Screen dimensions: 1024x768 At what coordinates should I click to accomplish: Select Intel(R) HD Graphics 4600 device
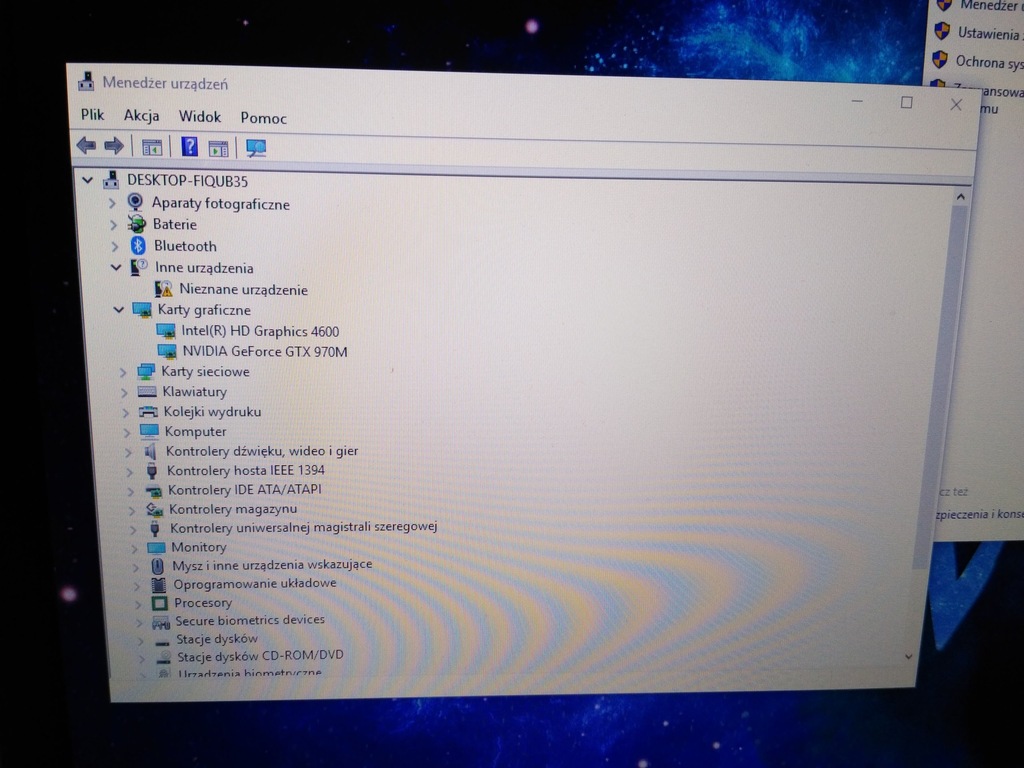260,331
